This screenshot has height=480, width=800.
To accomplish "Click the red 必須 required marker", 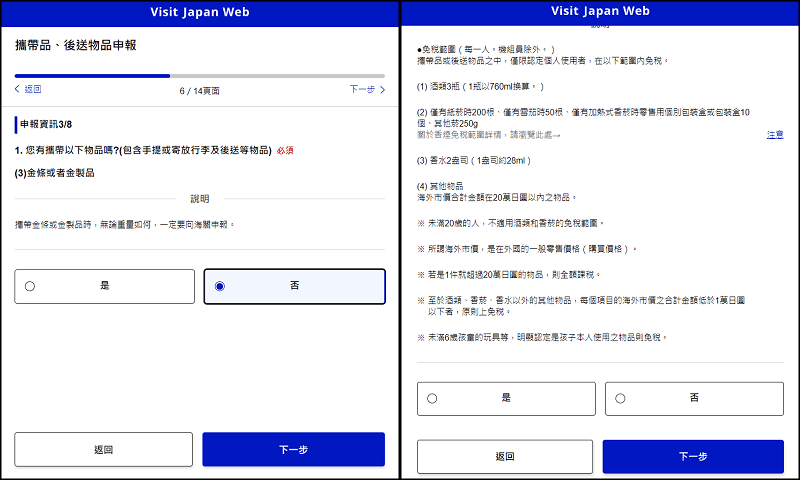I will tap(285, 150).
